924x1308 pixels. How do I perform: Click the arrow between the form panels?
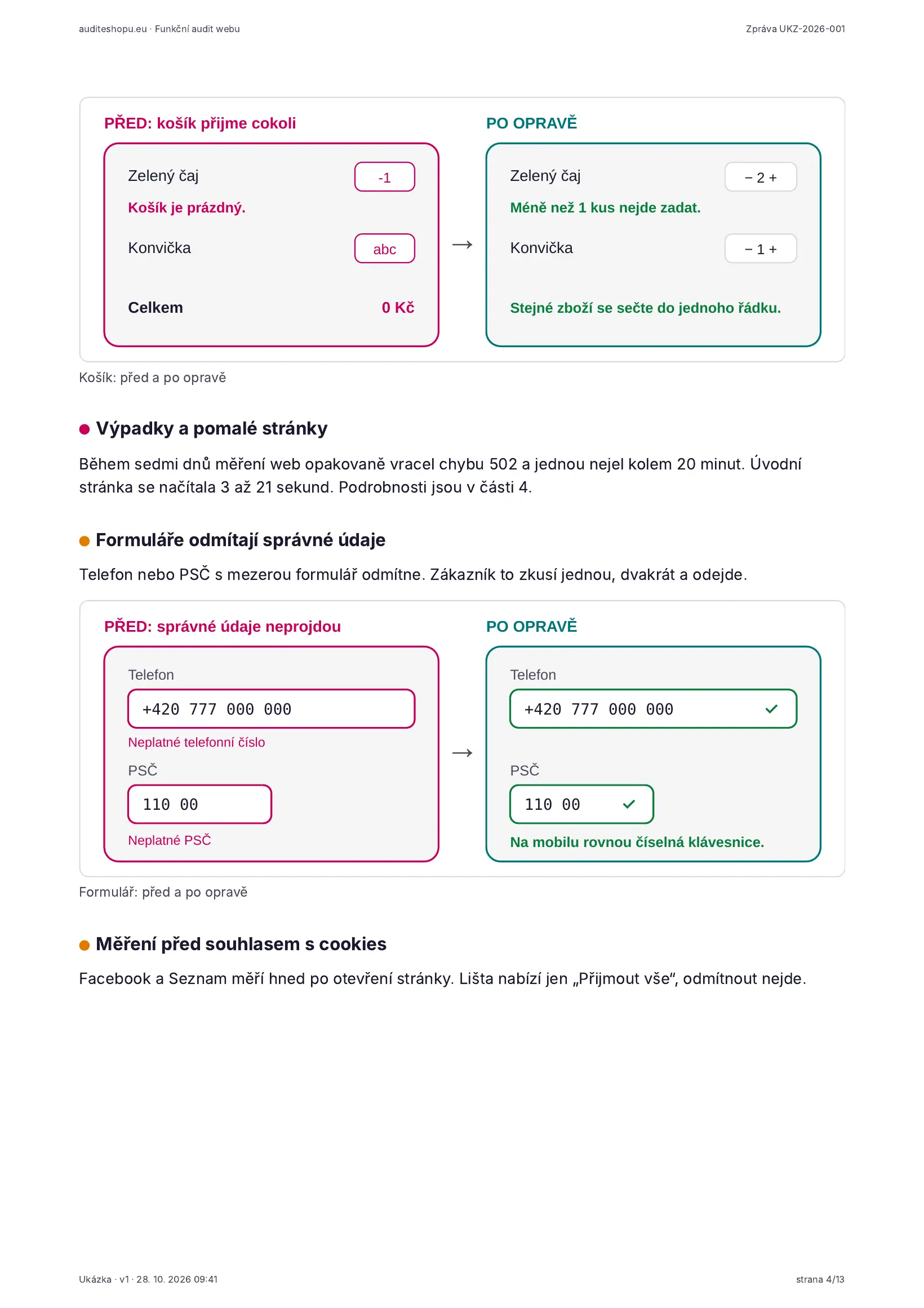462,752
